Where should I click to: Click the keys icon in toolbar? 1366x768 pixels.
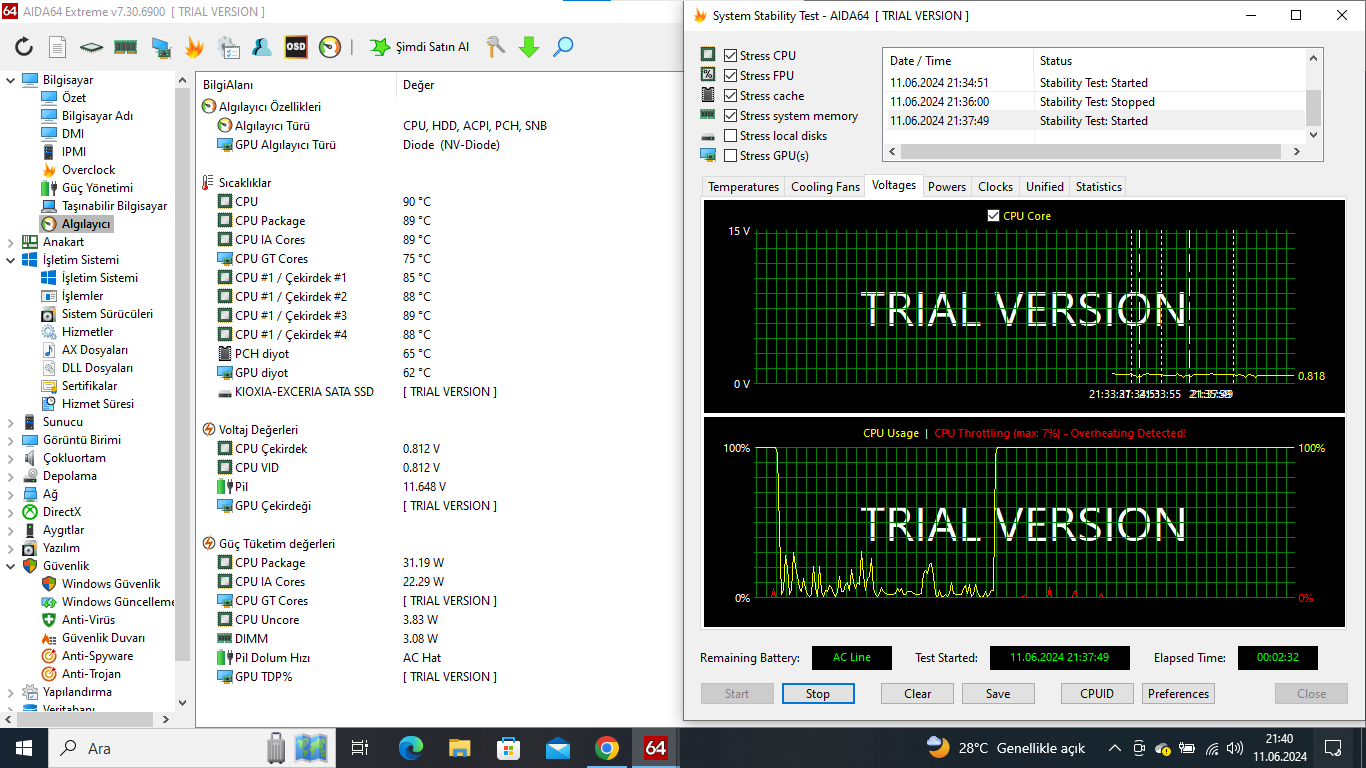point(495,47)
